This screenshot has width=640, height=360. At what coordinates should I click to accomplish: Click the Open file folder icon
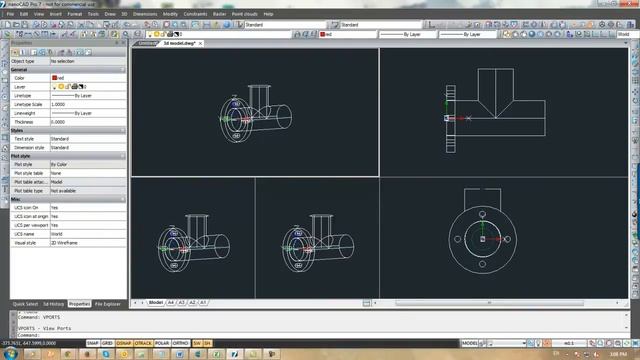pos(16,25)
